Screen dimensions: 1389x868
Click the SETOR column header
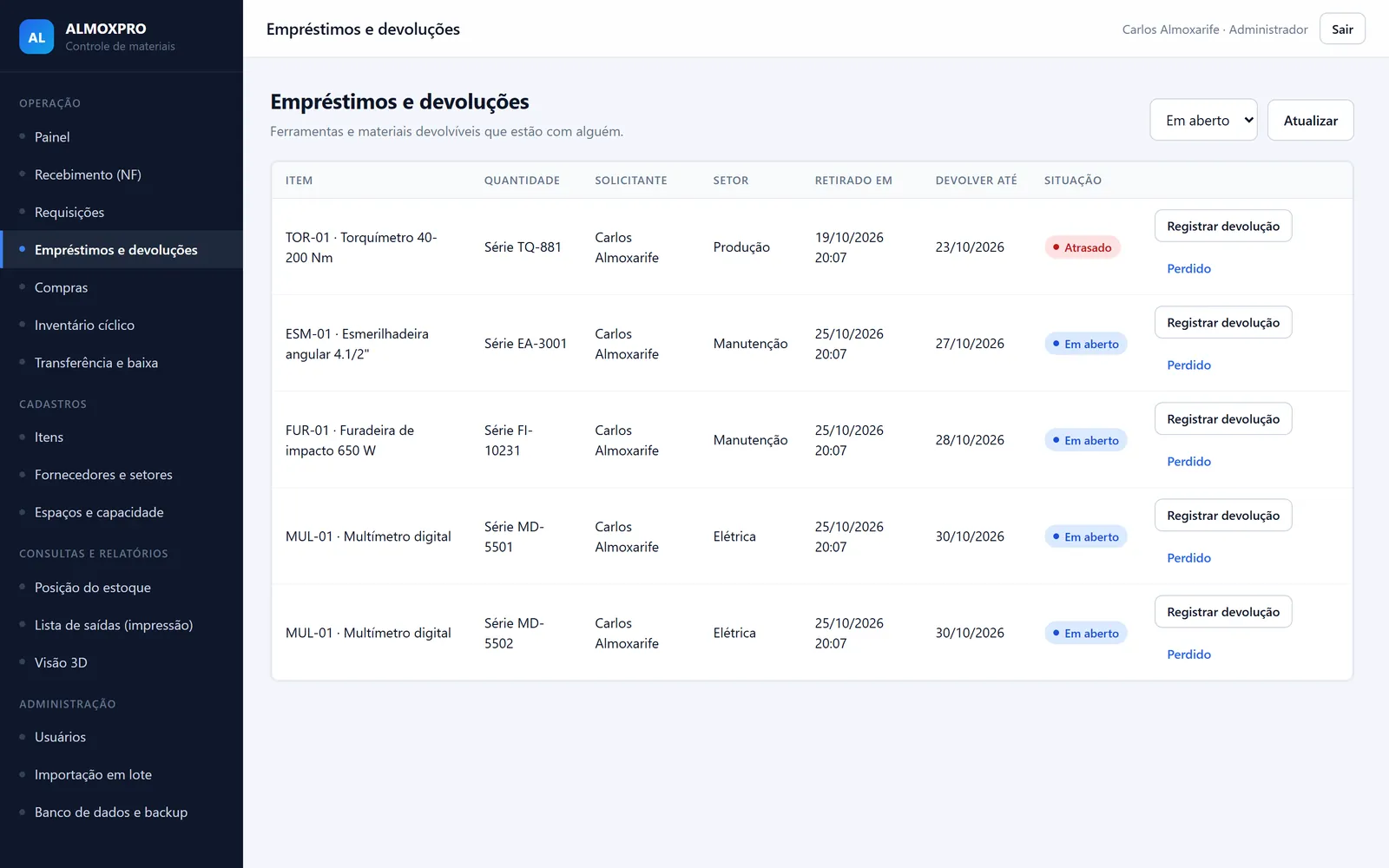tap(731, 181)
